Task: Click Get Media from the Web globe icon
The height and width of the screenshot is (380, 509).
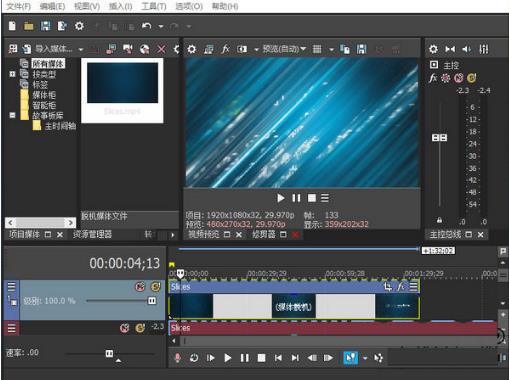Action: 145,49
